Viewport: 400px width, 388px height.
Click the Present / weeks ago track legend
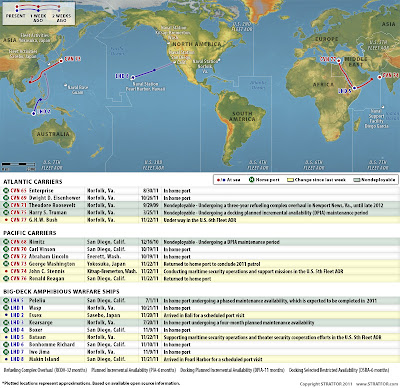click(39, 13)
